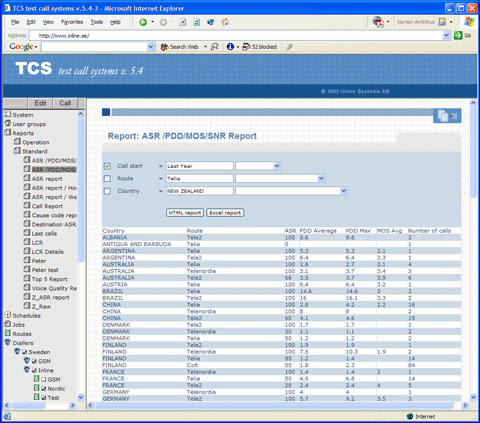This screenshot has width=480, height=423.
Task: Click the HTML report button
Action: (x=185, y=213)
